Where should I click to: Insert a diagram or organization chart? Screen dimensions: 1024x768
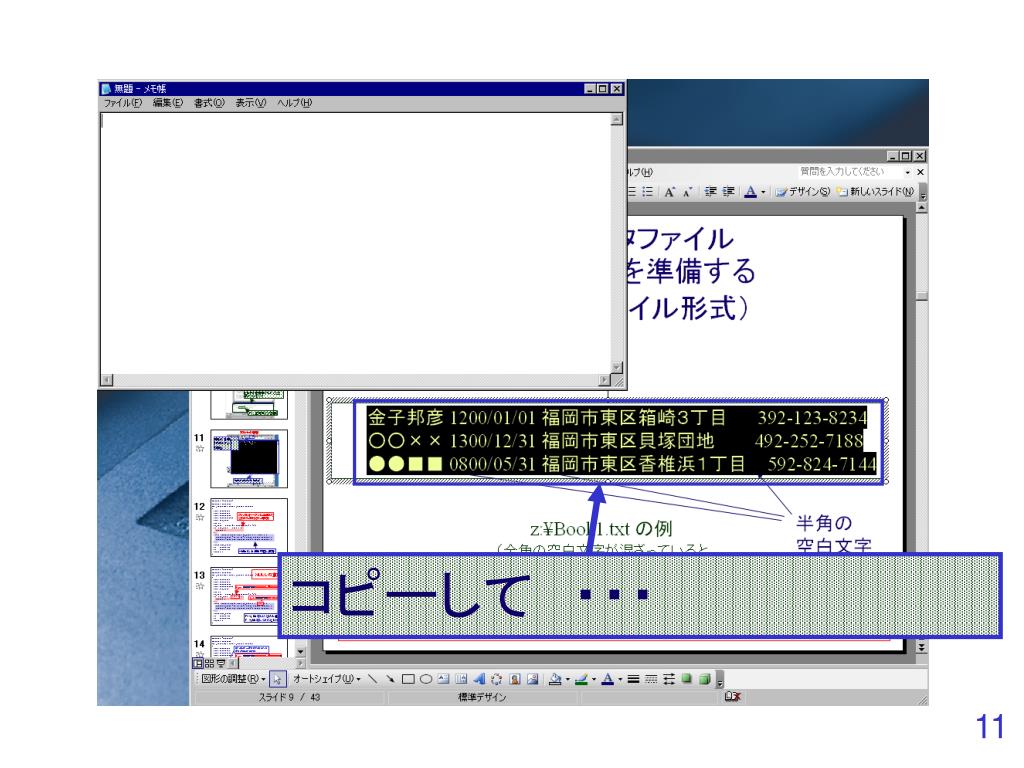(496, 679)
